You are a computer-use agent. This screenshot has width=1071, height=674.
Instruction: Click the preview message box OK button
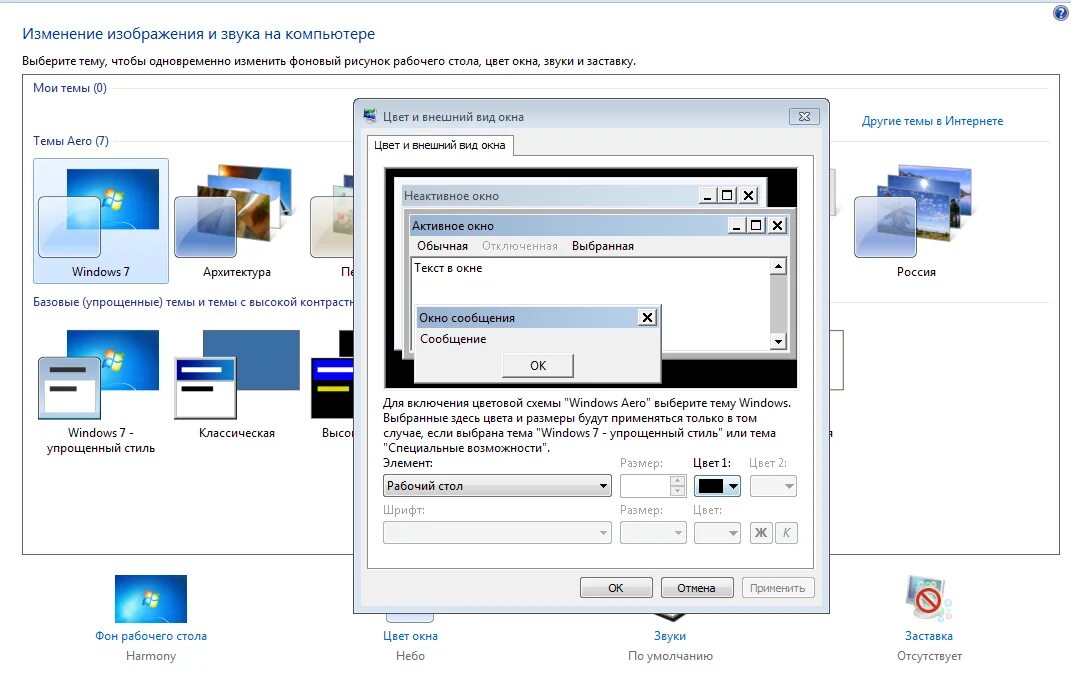point(538,365)
